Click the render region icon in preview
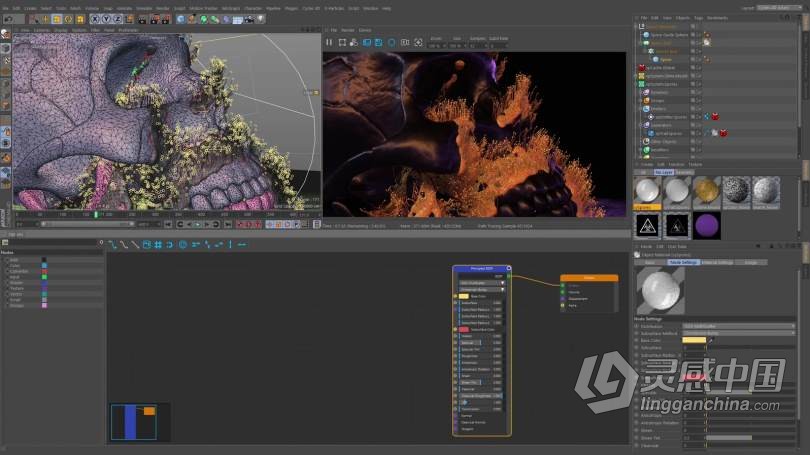 click(x=342, y=42)
